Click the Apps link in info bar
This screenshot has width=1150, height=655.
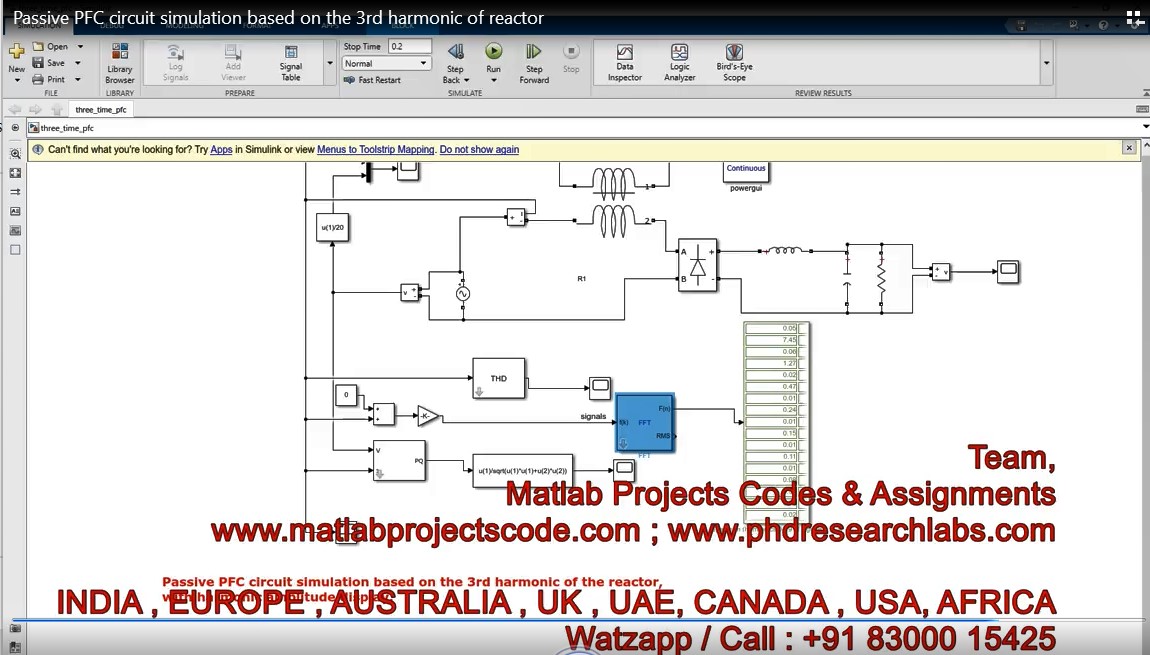point(221,150)
